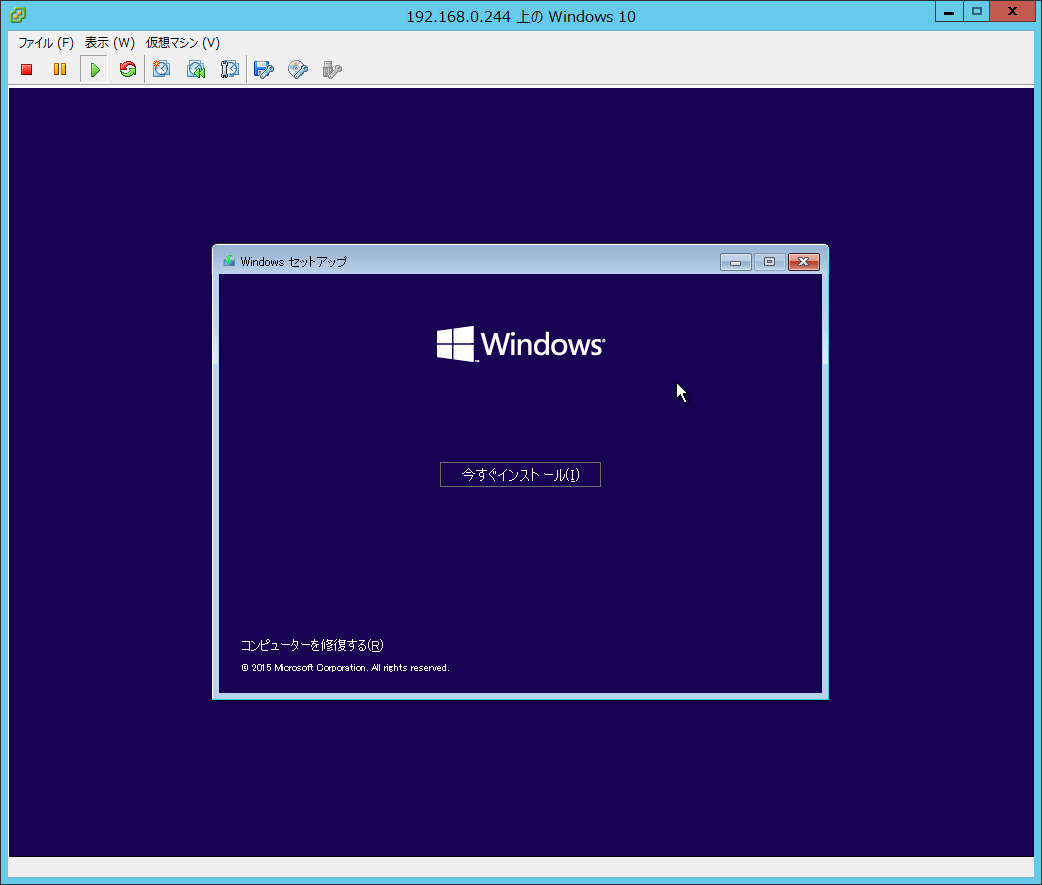Image resolution: width=1042 pixels, height=885 pixels.
Task: Click the 今すぐインストール(I) button
Action: click(x=520, y=474)
